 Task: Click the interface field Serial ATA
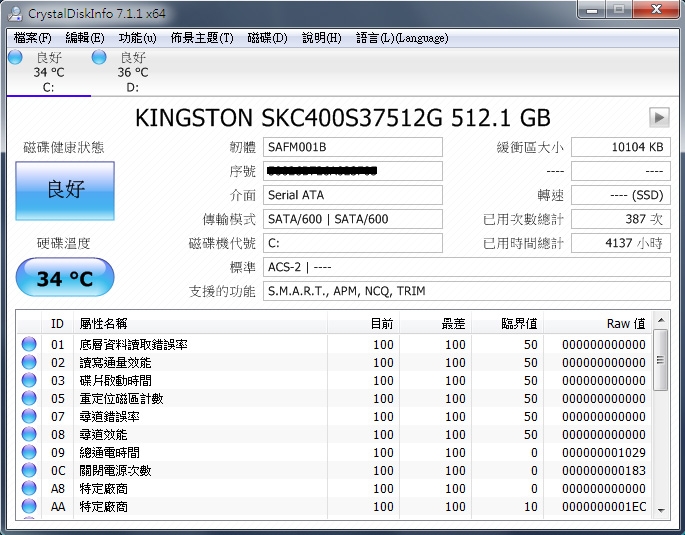click(x=353, y=195)
